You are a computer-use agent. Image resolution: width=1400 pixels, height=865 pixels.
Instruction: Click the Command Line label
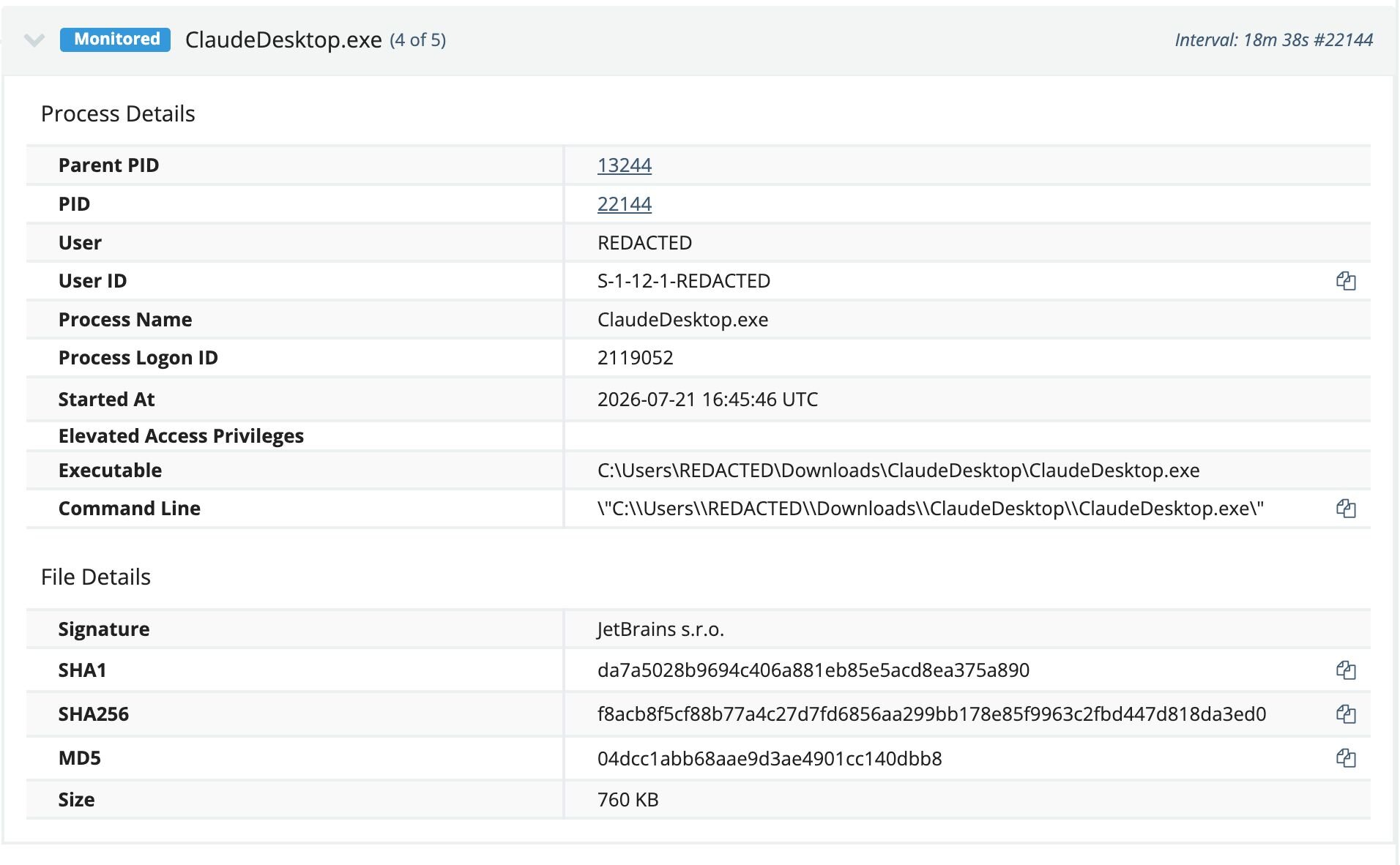click(x=129, y=509)
